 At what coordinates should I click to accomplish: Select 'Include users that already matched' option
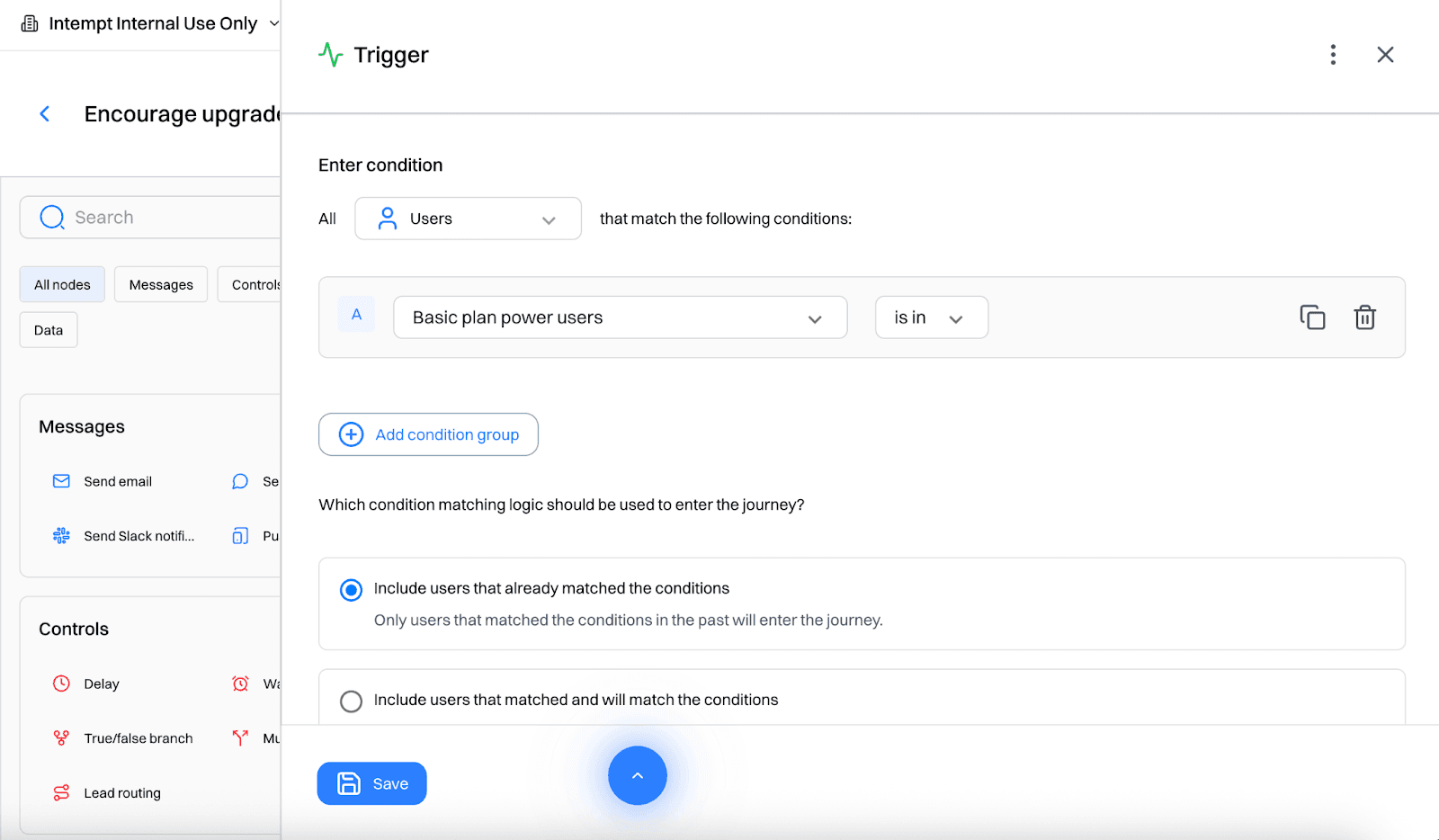coord(351,590)
